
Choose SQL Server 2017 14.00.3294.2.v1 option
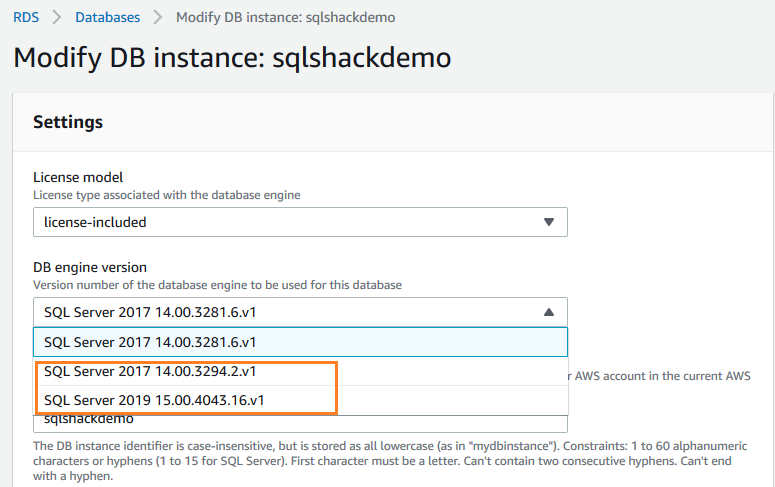coord(150,371)
